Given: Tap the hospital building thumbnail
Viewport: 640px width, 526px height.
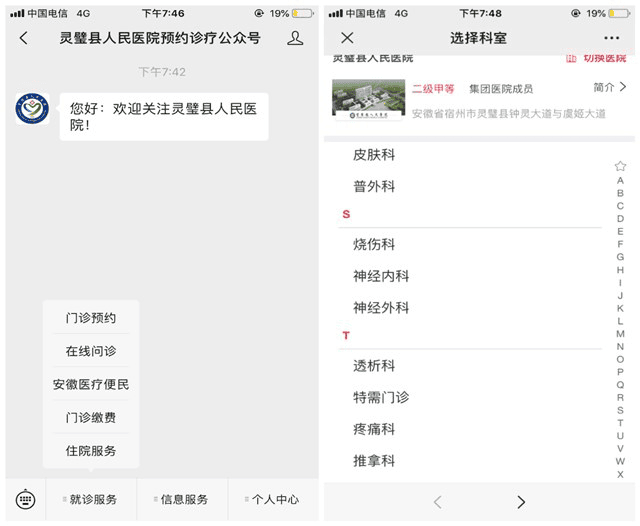Looking at the screenshot, I should click(367, 100).
